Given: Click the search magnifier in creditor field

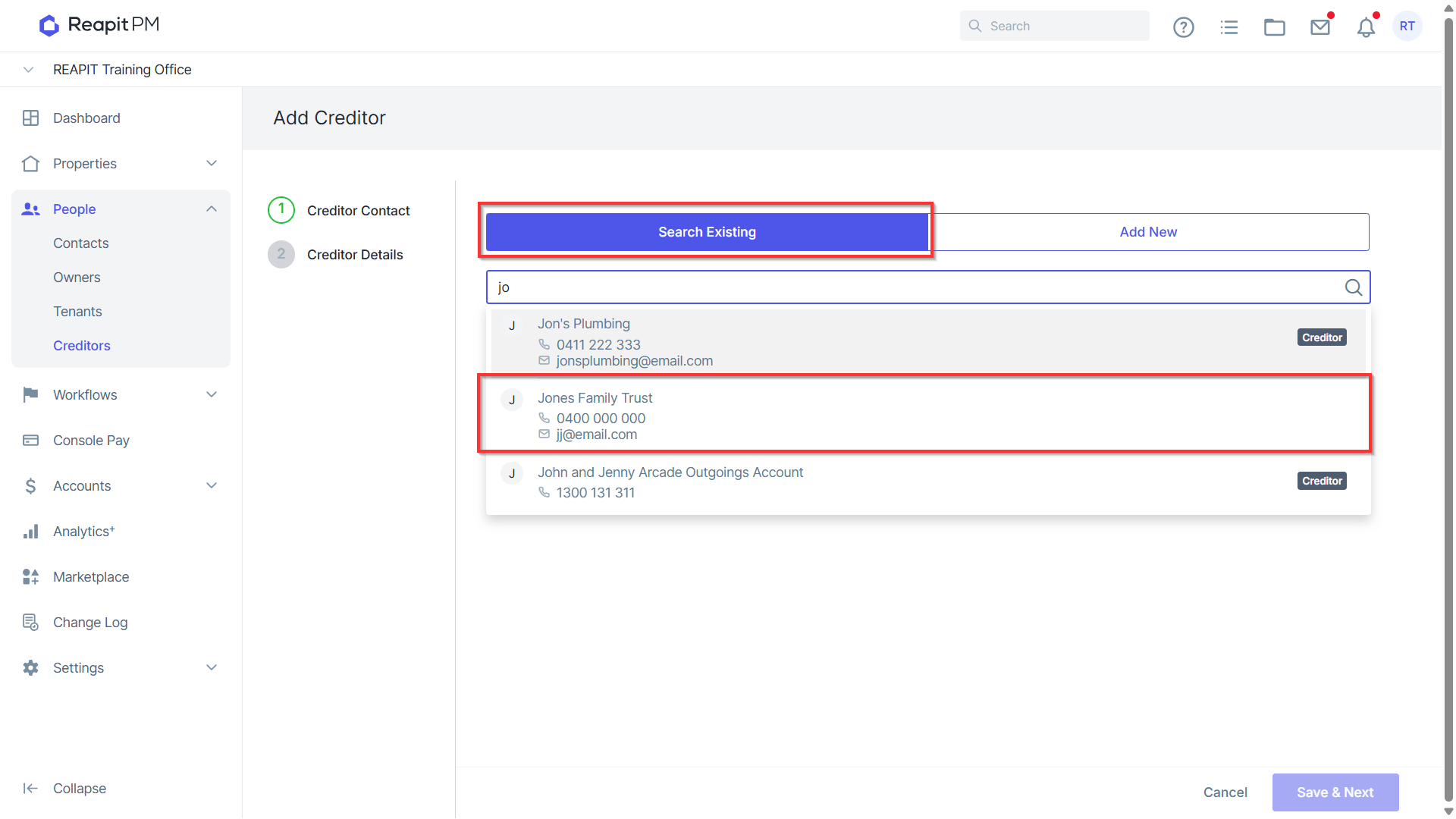Looking at the screenshot, I should click(1354, 287).
